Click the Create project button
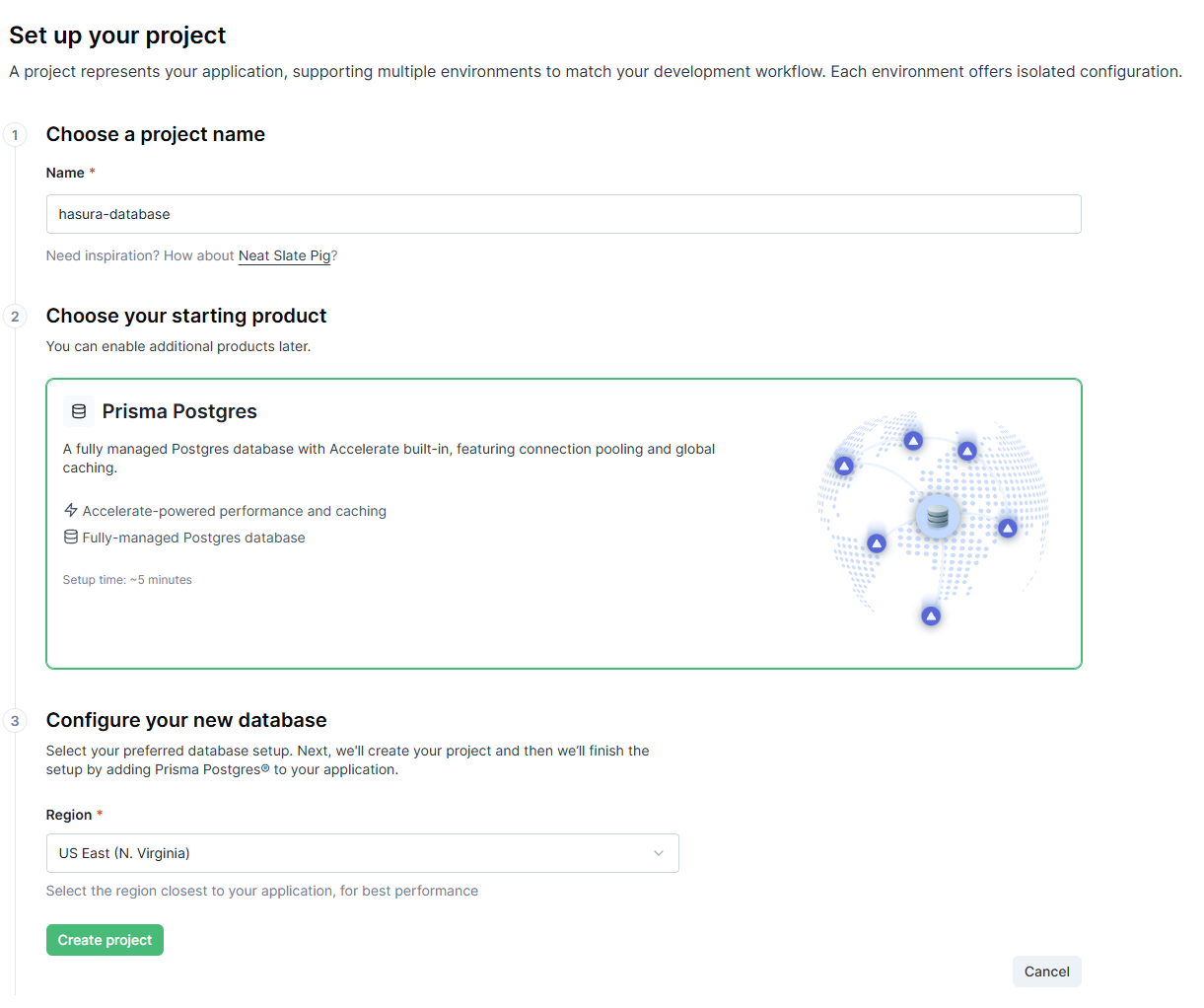Screen dimensions: 1204x1008 tap(105, 940)
